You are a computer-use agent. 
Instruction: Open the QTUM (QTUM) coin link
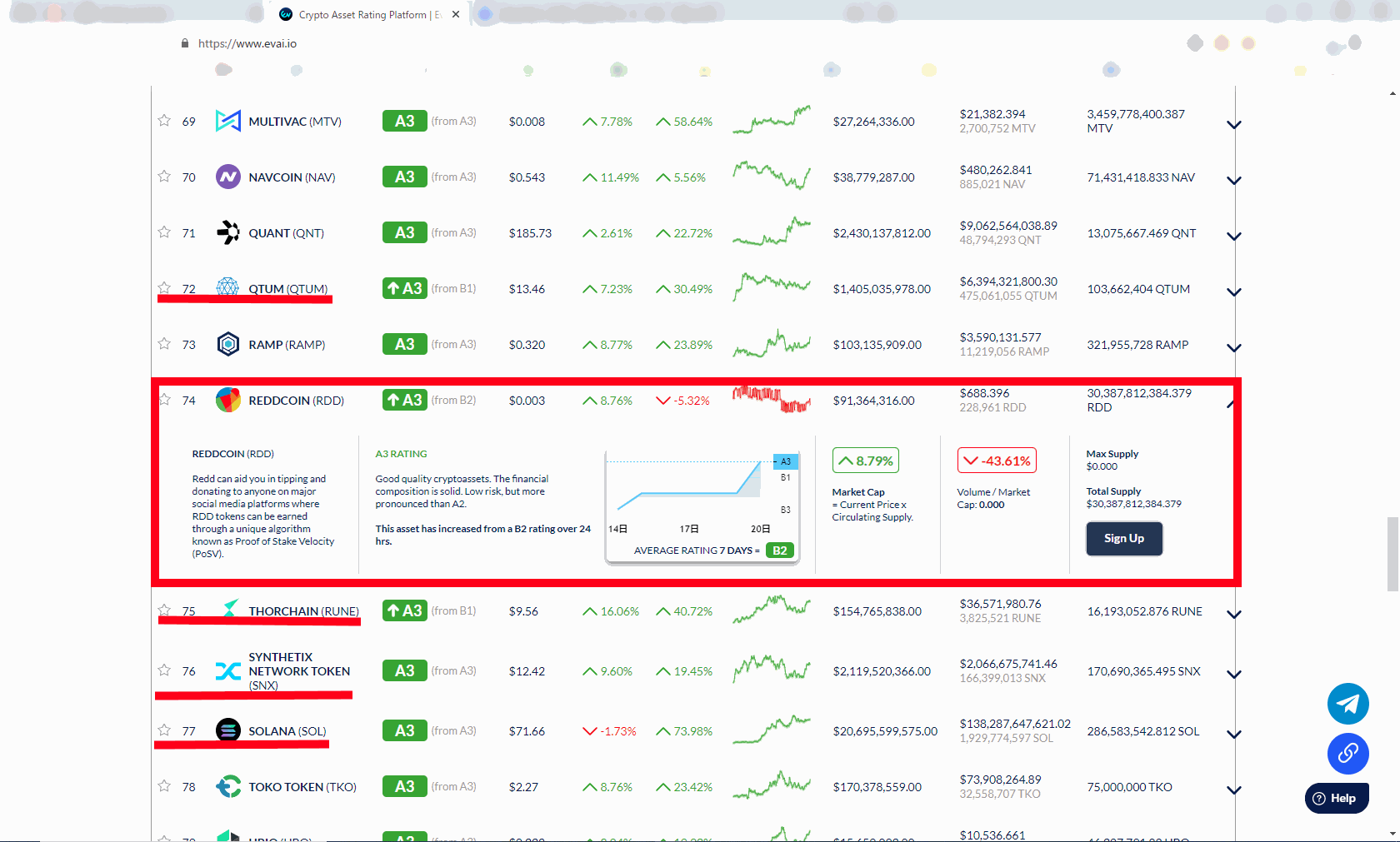tap(288, 289)
